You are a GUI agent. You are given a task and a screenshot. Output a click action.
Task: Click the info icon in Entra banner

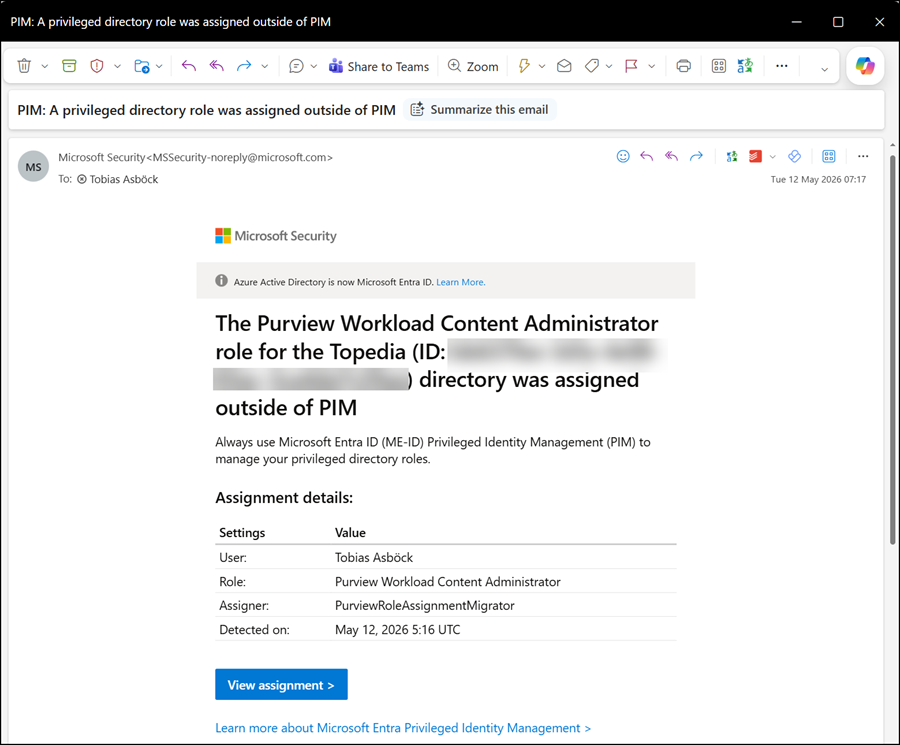click(221, 281)
